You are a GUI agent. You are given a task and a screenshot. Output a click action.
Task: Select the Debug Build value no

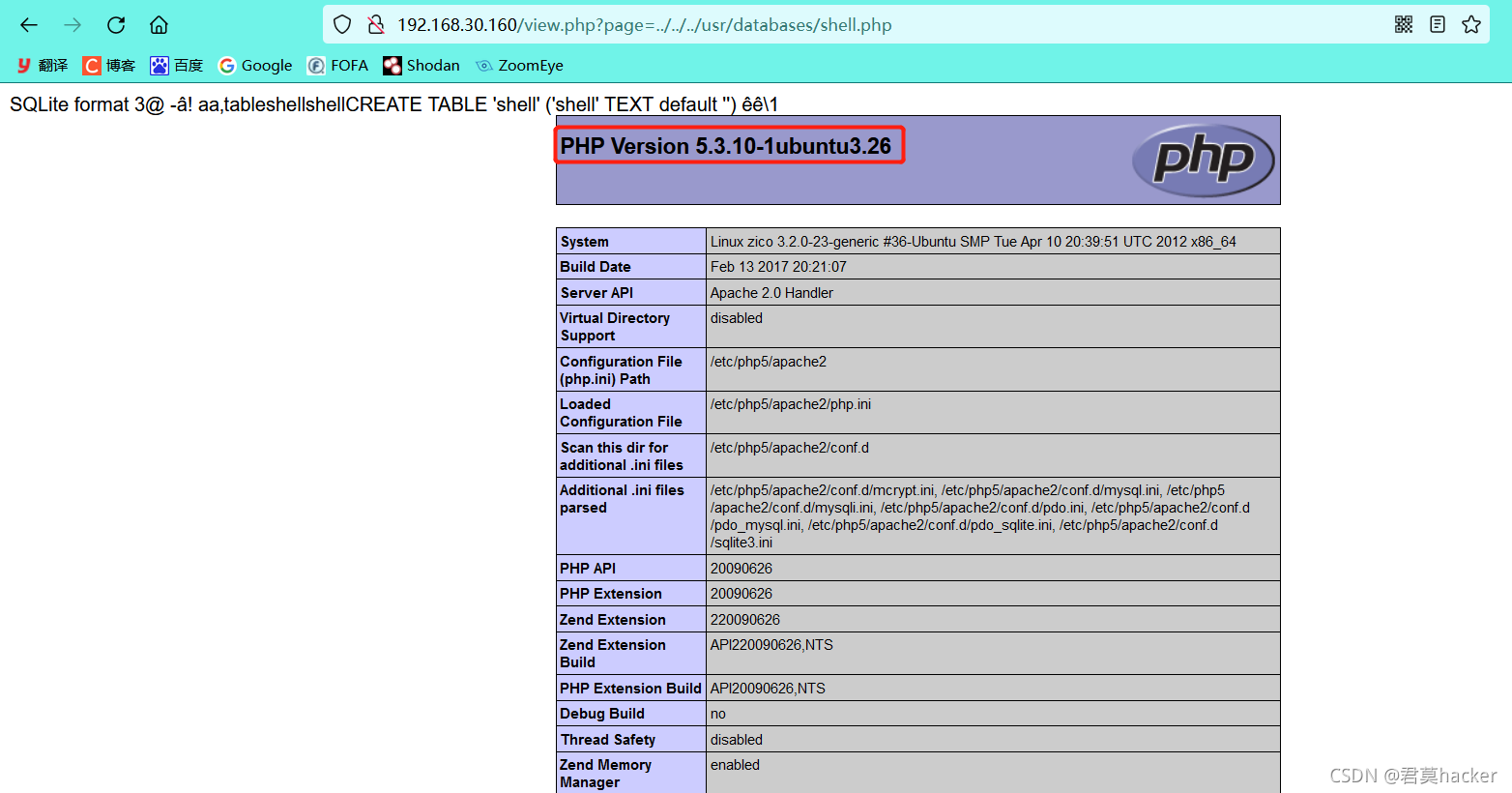pos(718,714)
